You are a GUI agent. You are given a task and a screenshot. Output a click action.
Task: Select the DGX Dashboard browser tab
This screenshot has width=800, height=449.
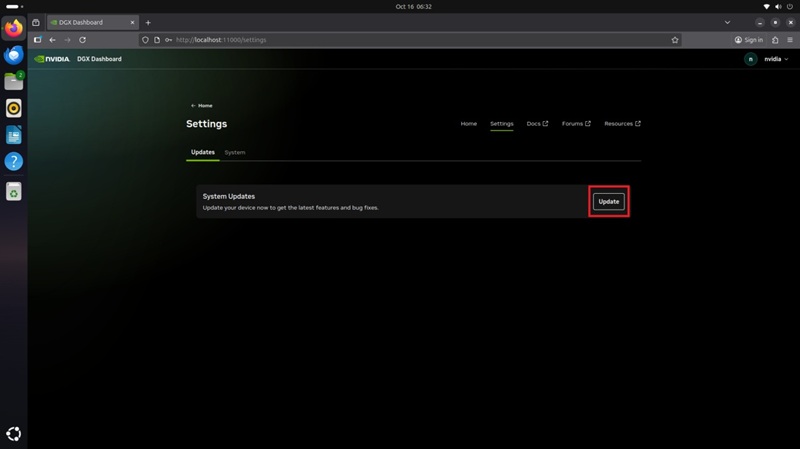pos(92,22)
